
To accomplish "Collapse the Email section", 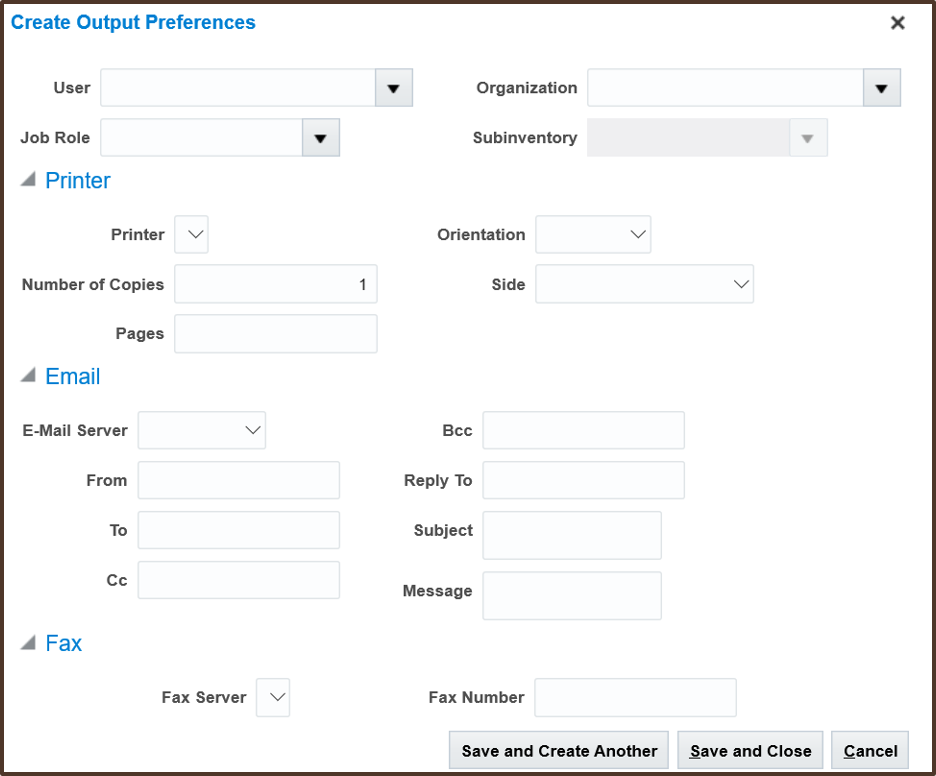I will coord(29,377).
